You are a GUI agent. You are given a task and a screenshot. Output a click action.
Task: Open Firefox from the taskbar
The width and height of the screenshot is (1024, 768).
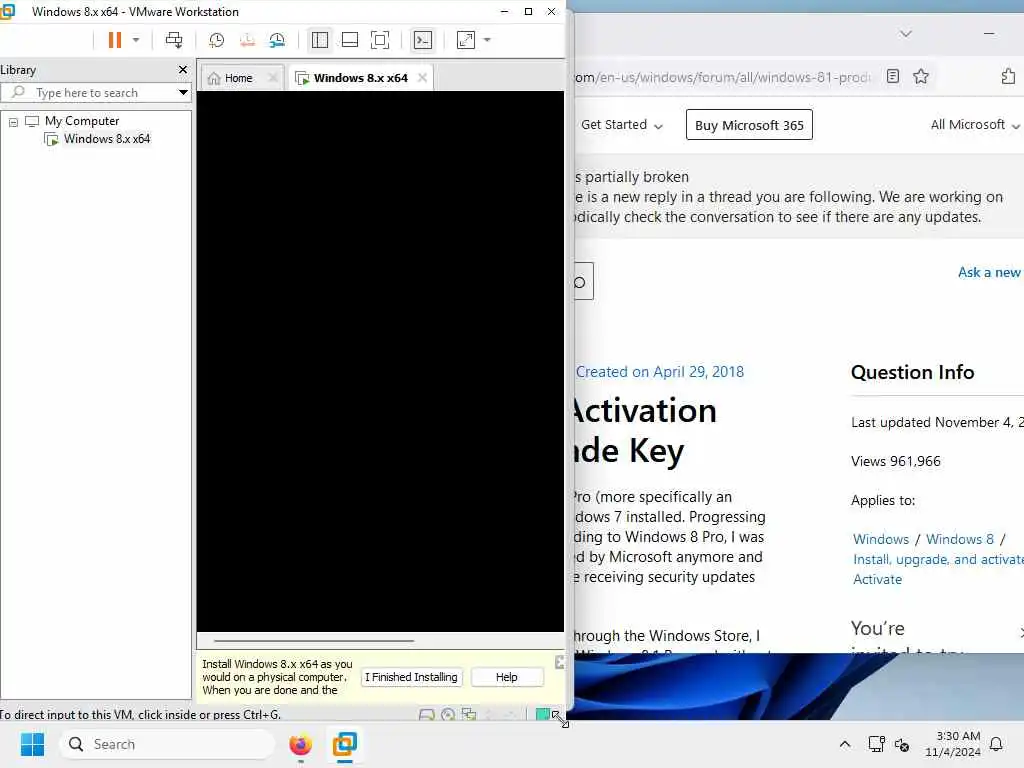tap(300, 744)
